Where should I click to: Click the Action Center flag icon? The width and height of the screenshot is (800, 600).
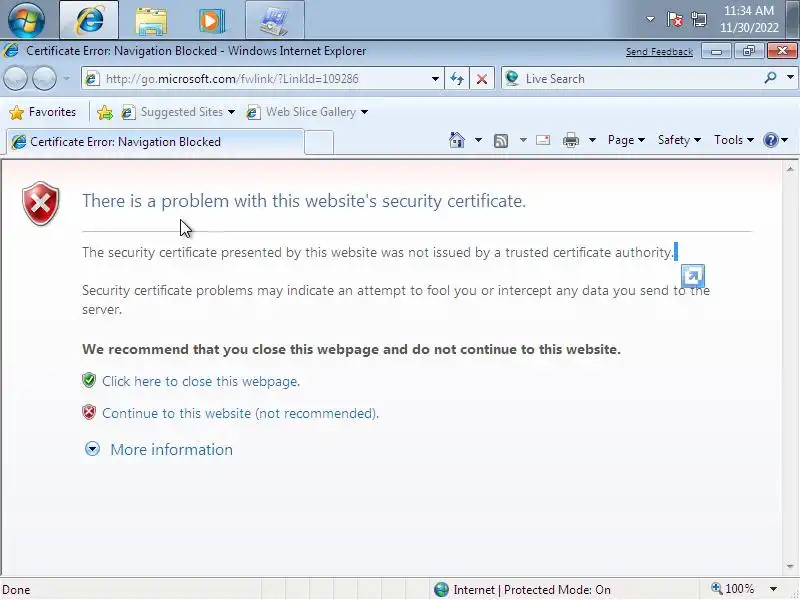(674, 20)
